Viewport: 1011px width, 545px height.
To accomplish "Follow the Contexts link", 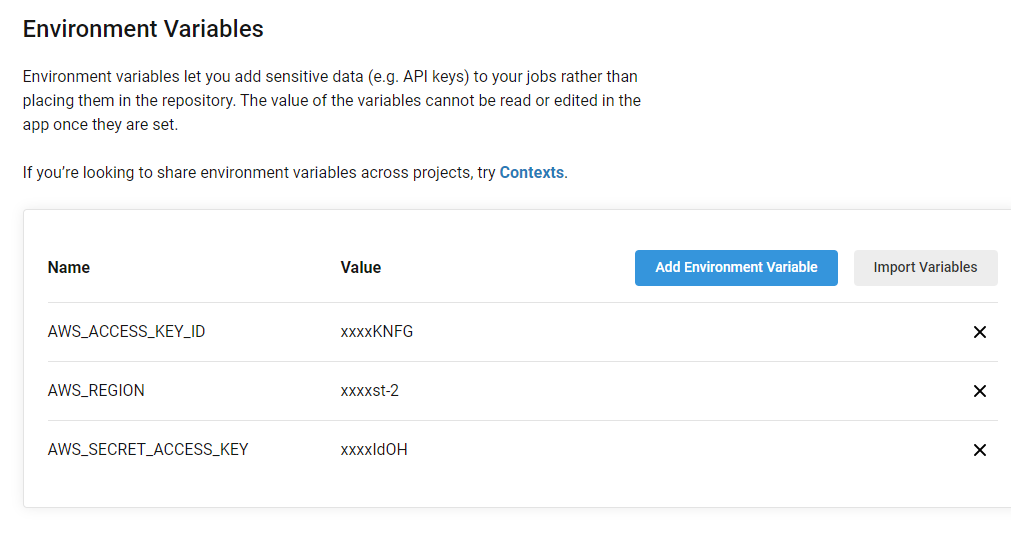I will [532, 173].
